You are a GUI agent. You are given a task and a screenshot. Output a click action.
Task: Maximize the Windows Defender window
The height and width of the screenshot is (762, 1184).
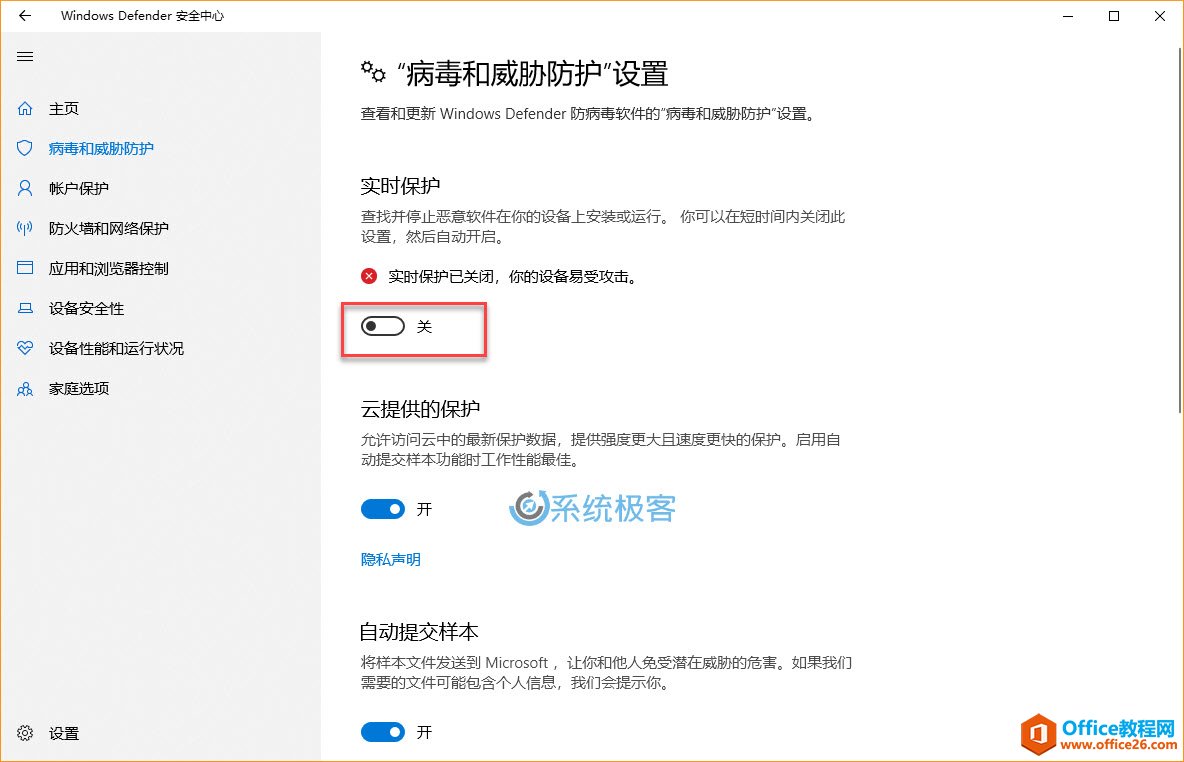point(1114,16)
